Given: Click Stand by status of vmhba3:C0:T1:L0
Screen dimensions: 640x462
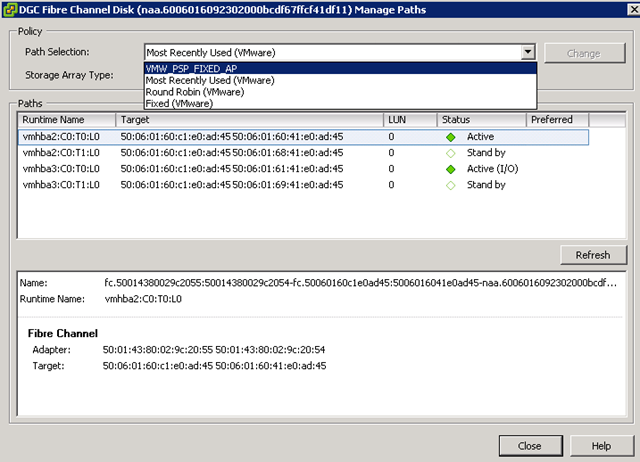Looking at the screenshot, I should tap(486, 185).
